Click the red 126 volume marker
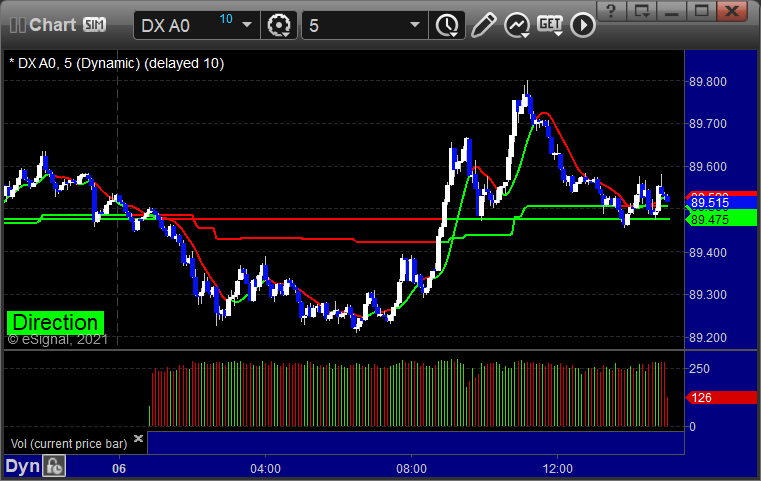 (721, 398)
